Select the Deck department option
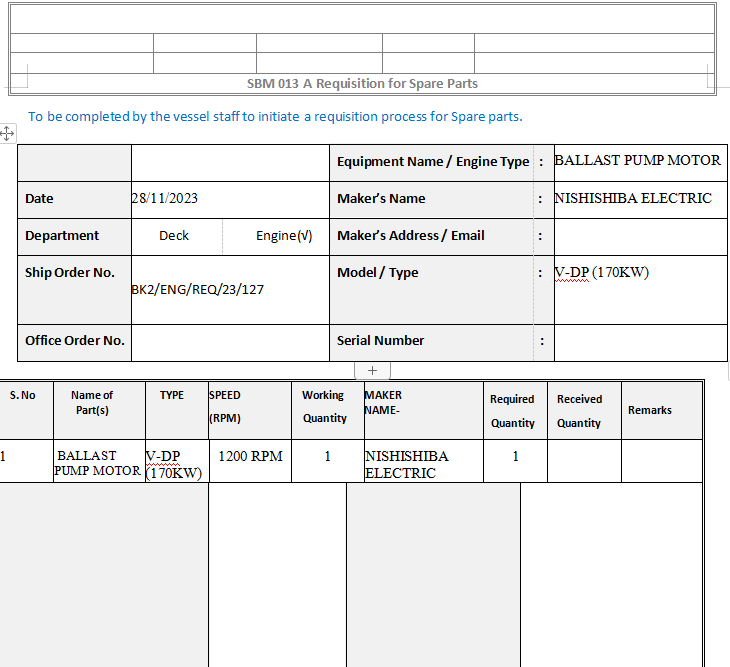Image resolution: width=730 pixels, height=667 pixels. 174,236
